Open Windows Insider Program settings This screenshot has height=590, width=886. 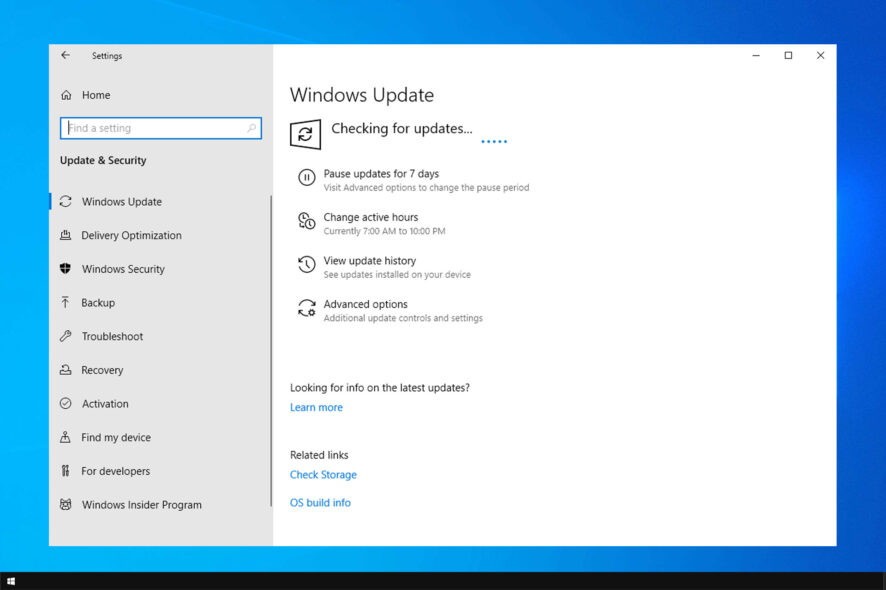pos(141,505)
